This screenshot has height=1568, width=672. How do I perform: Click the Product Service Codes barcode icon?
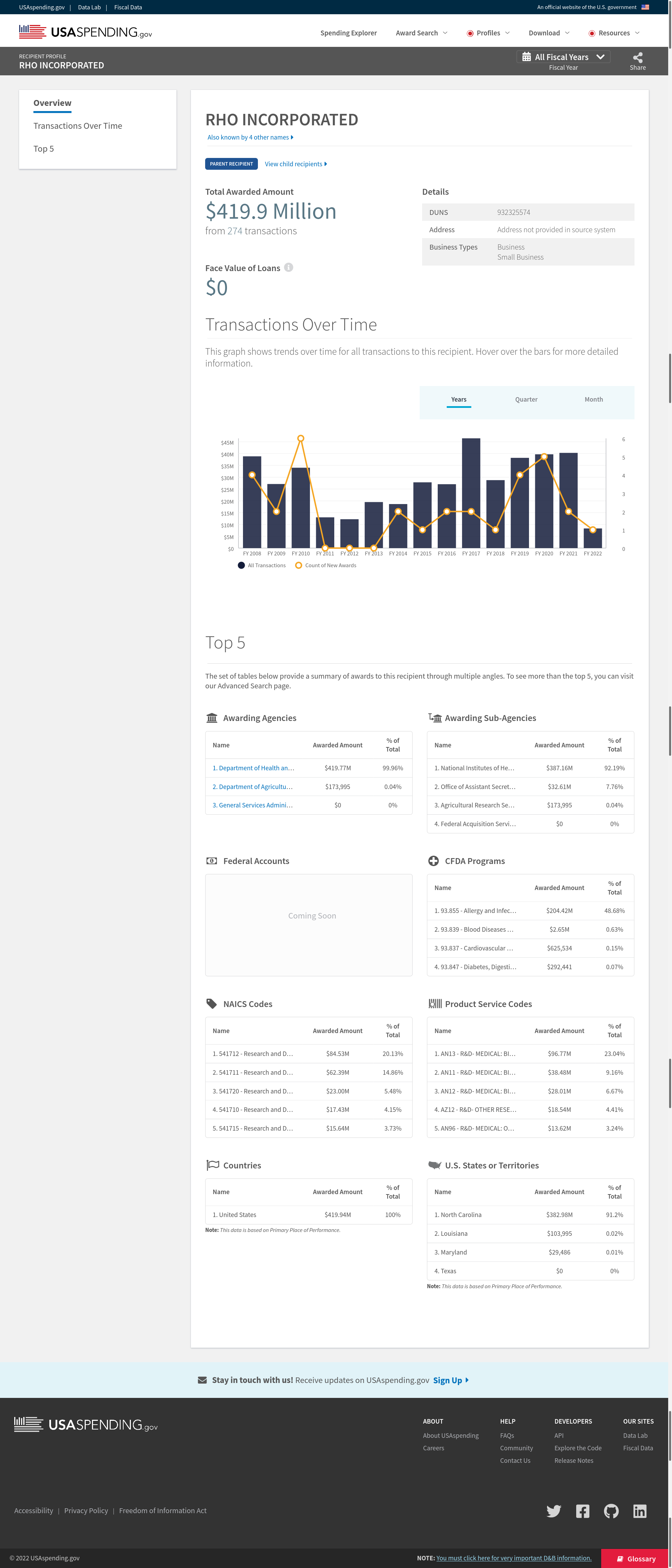tap(435, 1004)
